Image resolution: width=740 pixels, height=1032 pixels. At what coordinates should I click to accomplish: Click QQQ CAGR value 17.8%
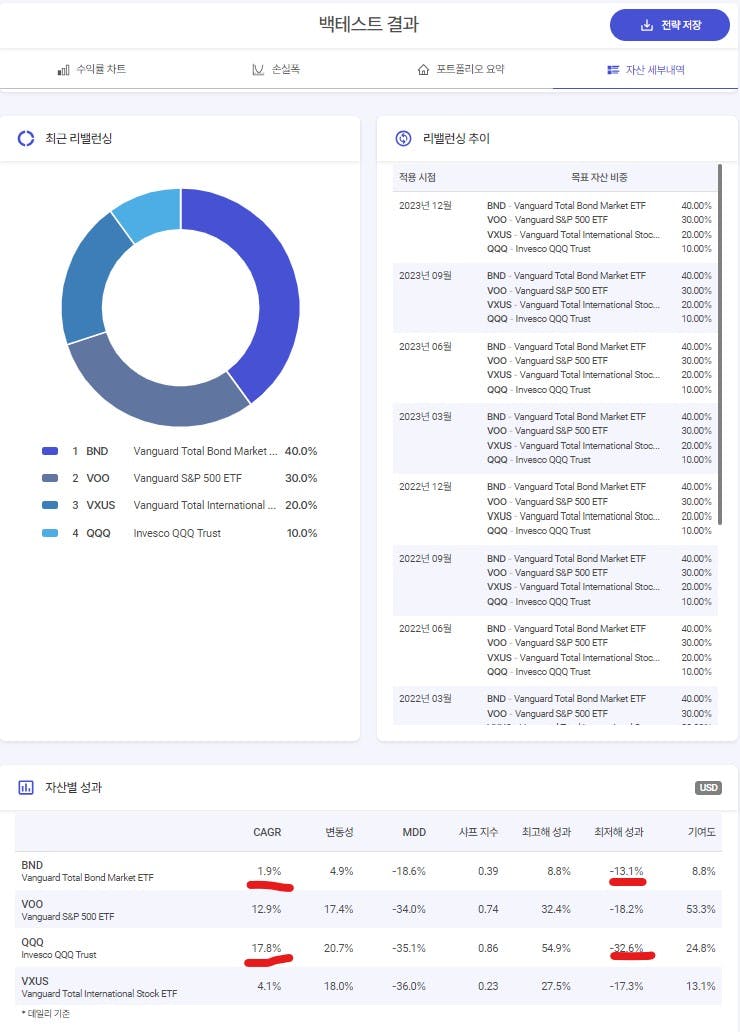point(267,948)
